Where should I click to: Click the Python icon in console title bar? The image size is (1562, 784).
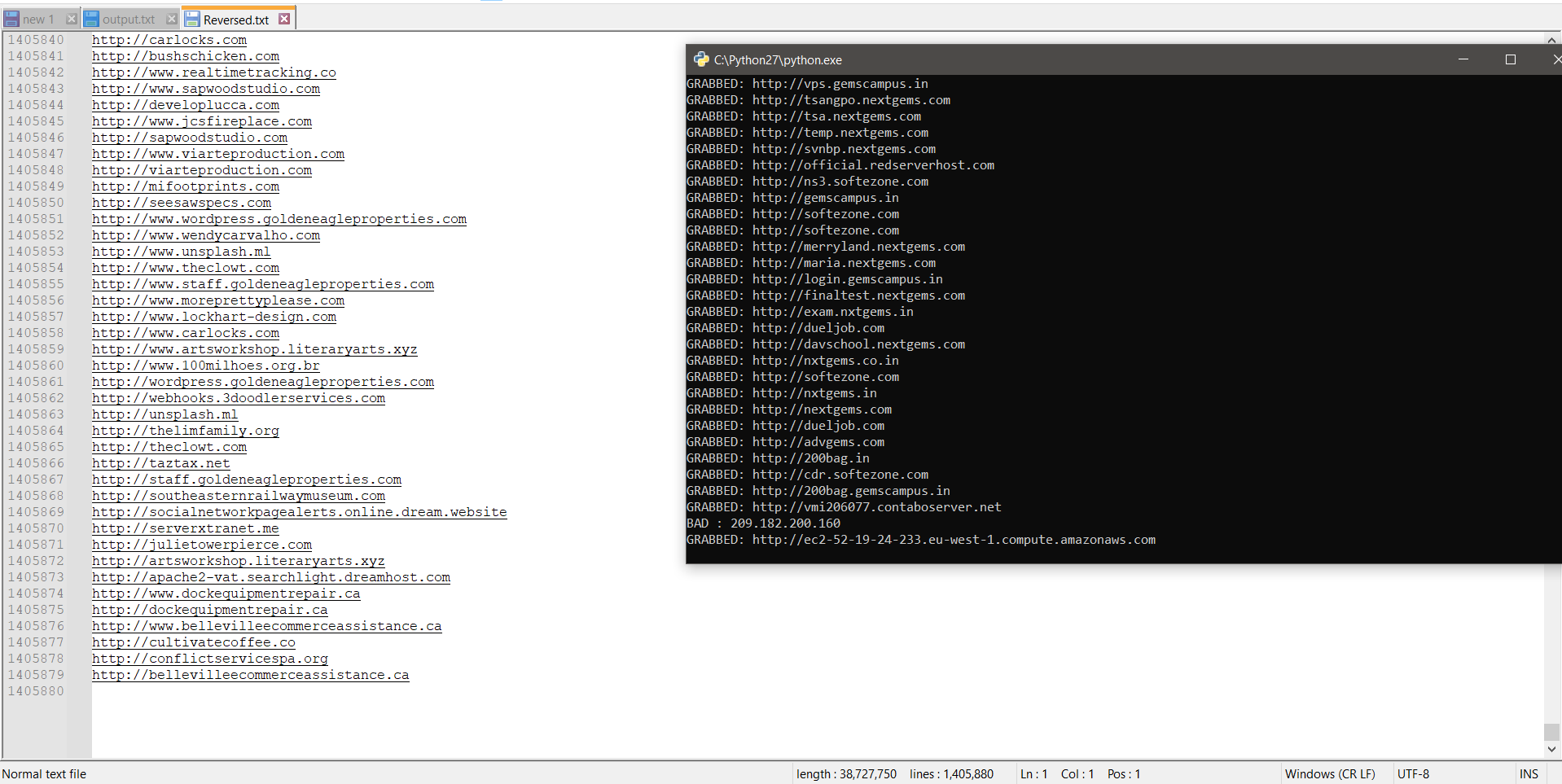[700, 59]
